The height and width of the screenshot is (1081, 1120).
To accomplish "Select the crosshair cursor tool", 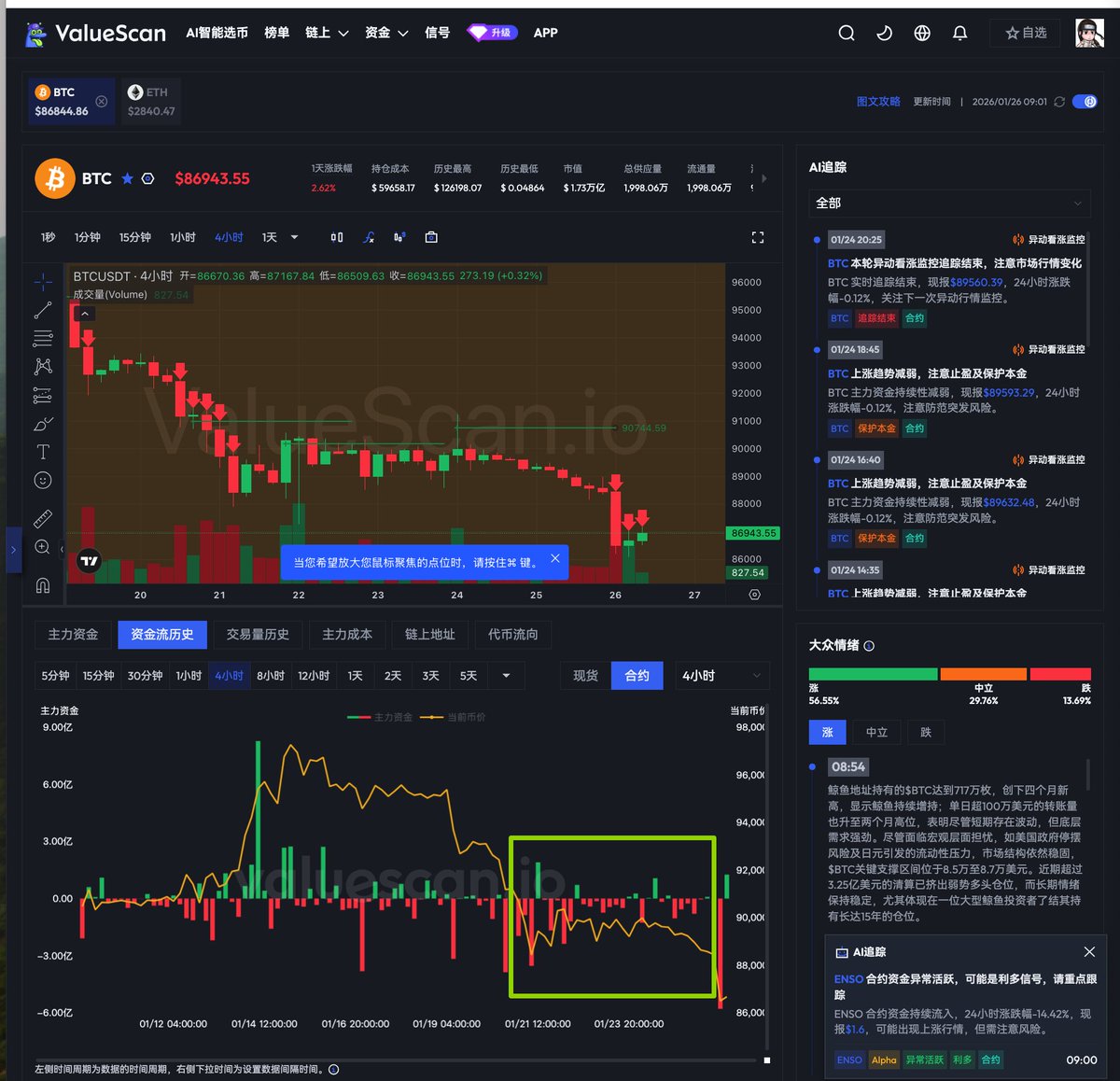I will coord(43,281).
